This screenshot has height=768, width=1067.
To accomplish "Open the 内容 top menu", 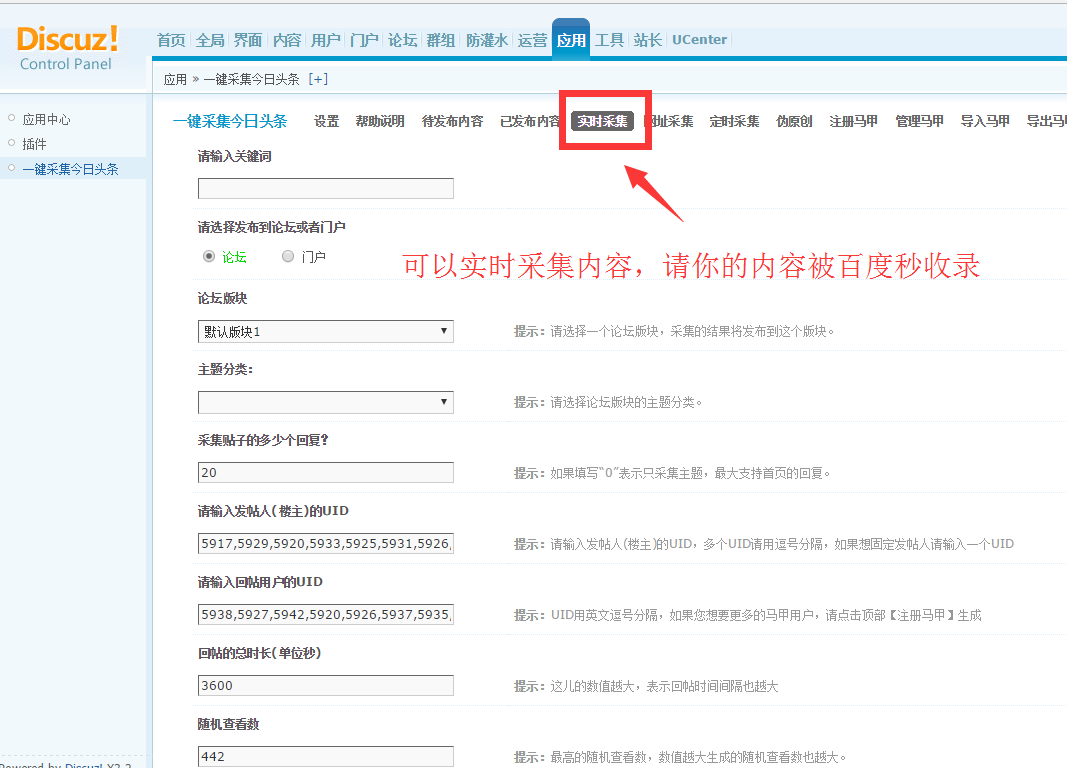I will click(x=286, y=40).
